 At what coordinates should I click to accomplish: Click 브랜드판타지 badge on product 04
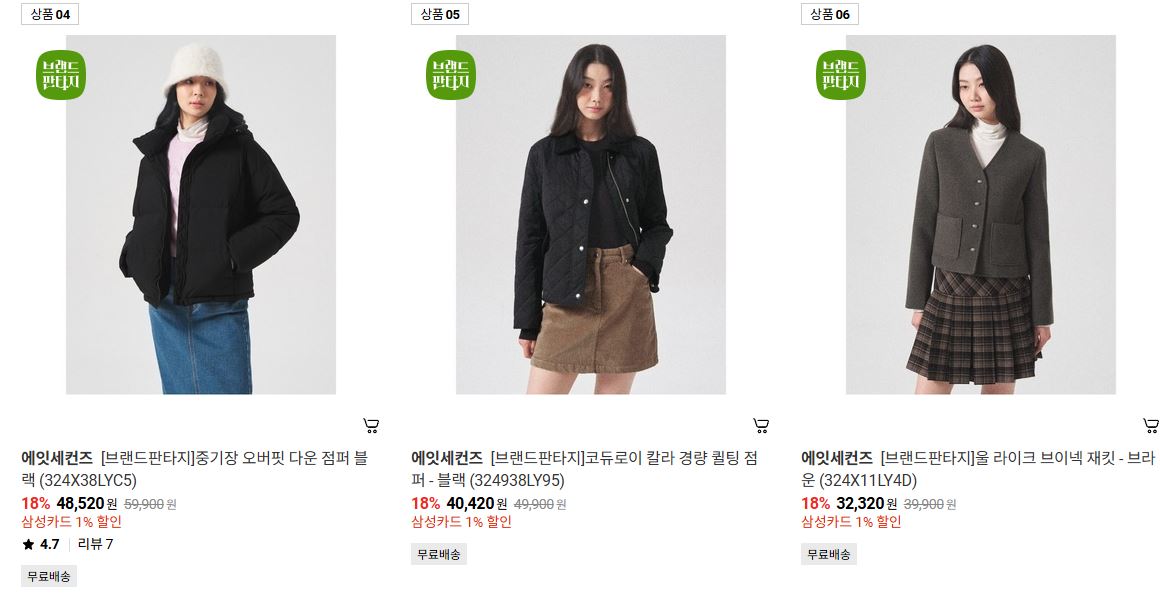pyautogui.click(x=61, y=75)
